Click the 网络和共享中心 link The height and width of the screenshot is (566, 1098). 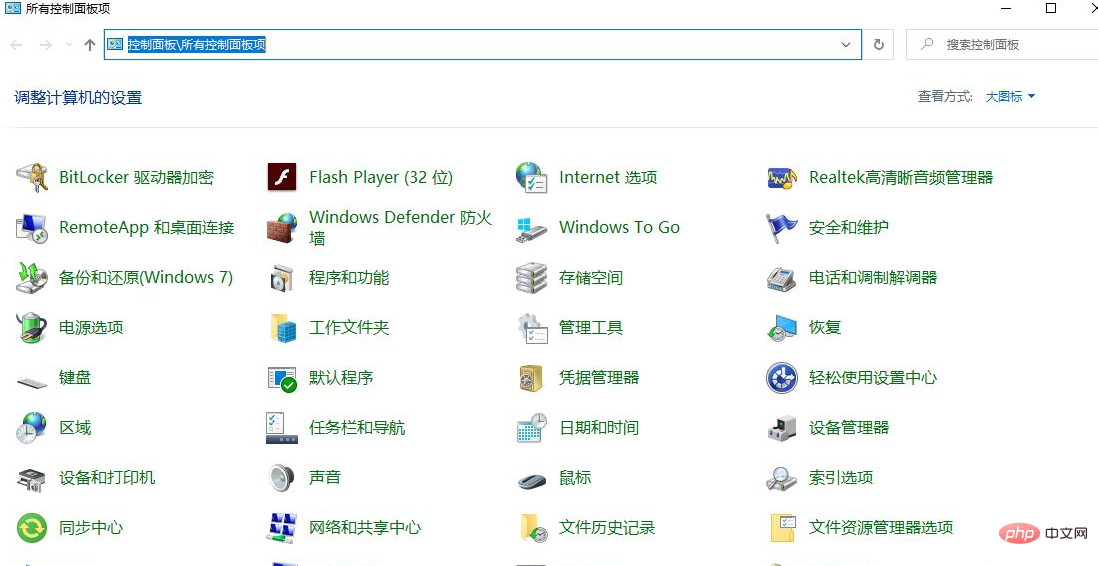coord(365,527)
